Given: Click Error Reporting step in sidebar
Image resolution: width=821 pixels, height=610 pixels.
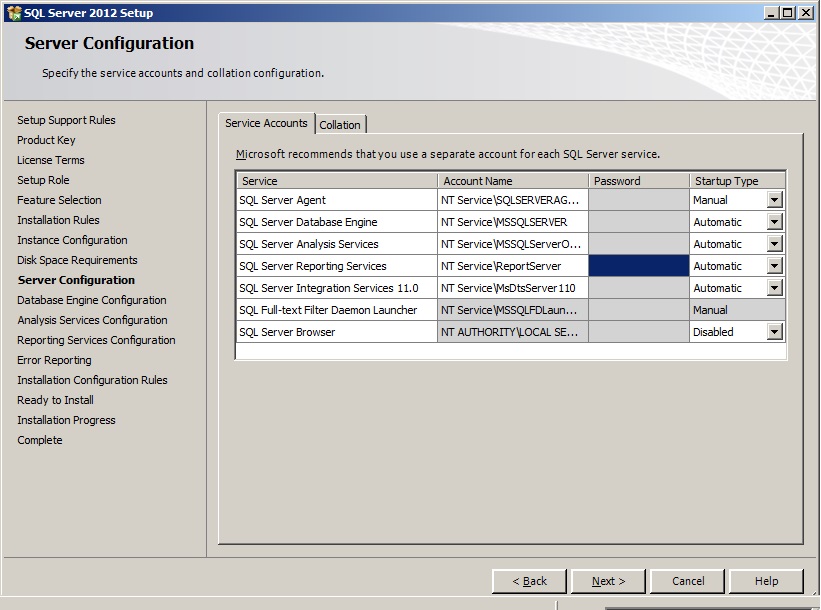Looking at the screenshot, I should click(54, 360).
